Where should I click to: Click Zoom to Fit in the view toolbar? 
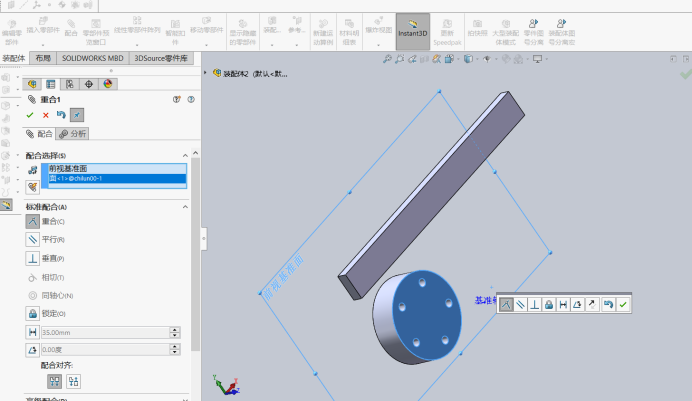[x=387, y=59]
